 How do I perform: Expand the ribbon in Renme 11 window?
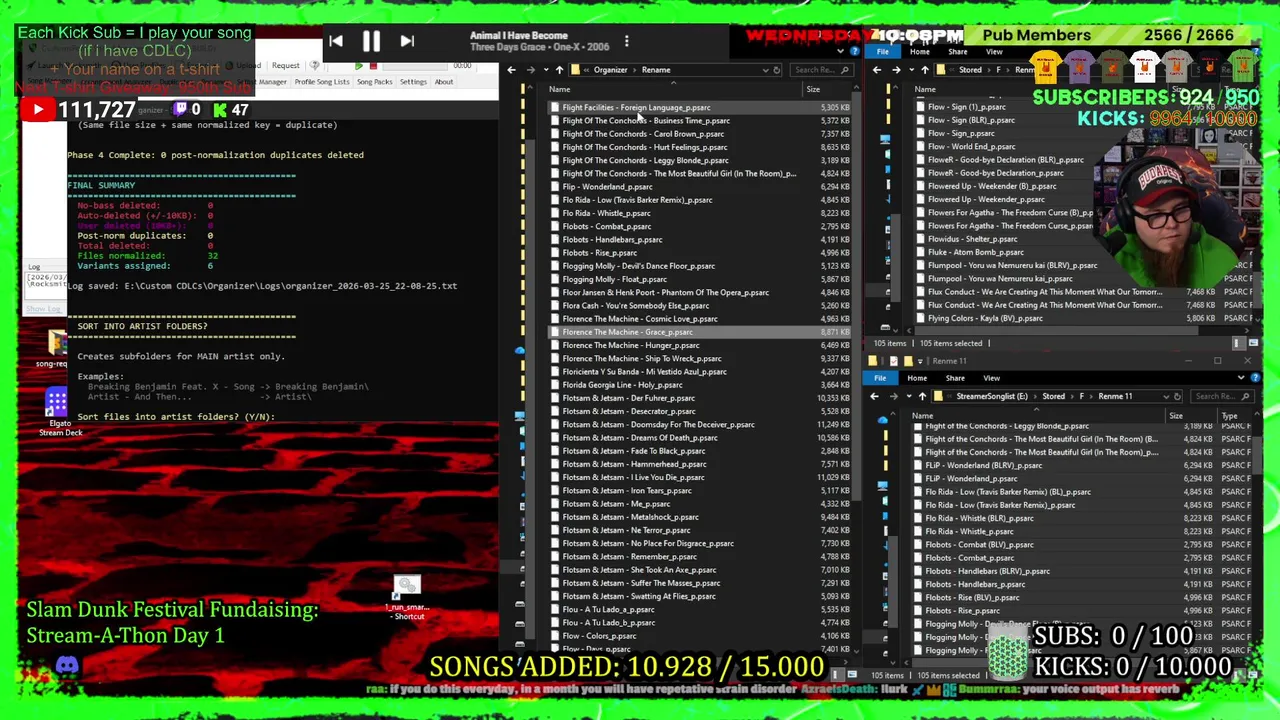coord(1241,378)
